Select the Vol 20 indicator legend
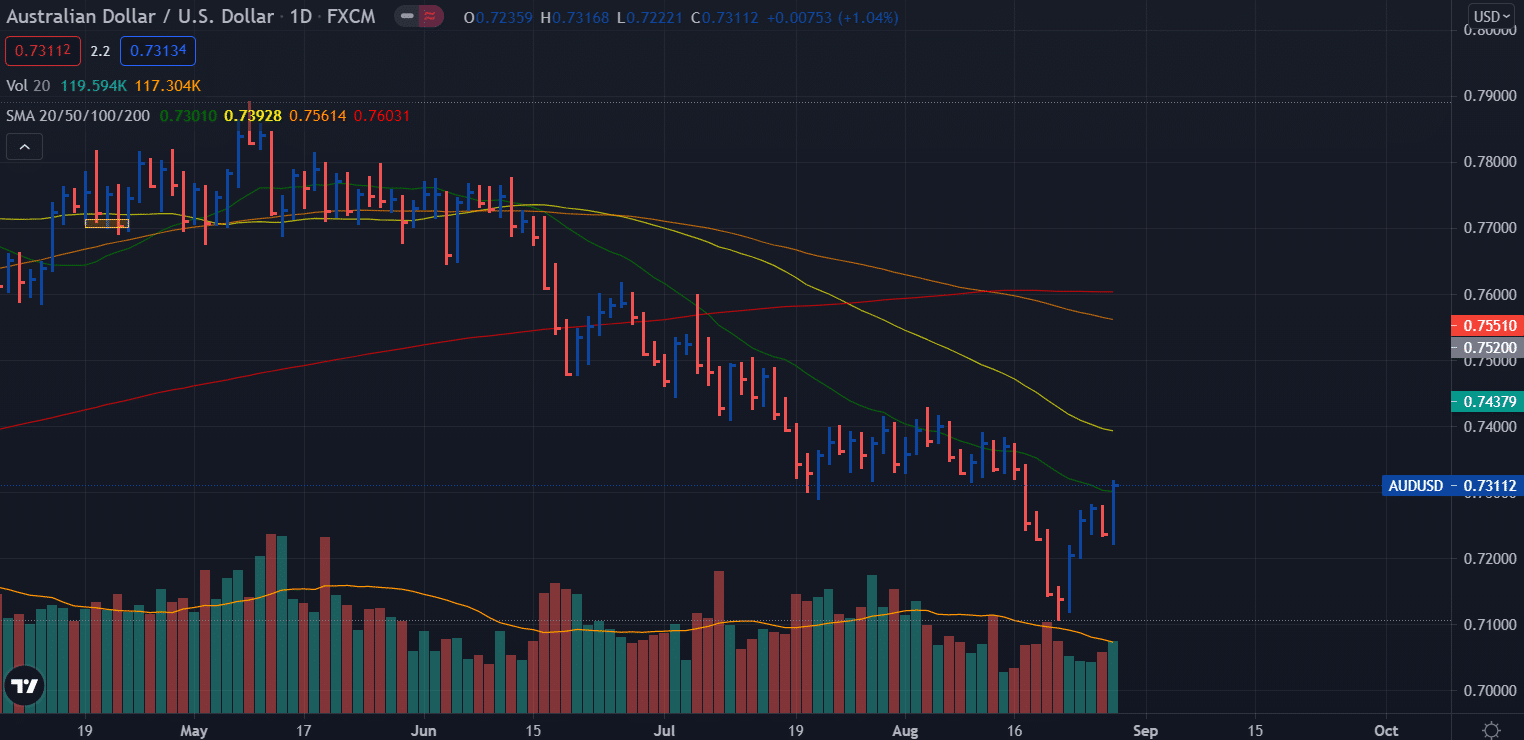 click(27, 86)
